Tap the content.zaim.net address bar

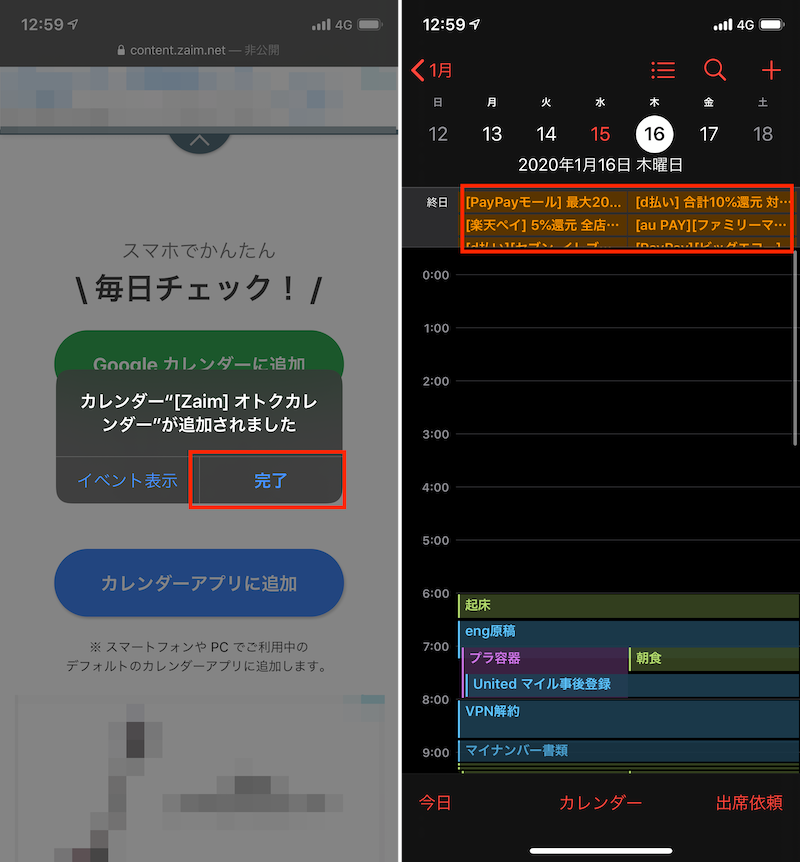199,50
